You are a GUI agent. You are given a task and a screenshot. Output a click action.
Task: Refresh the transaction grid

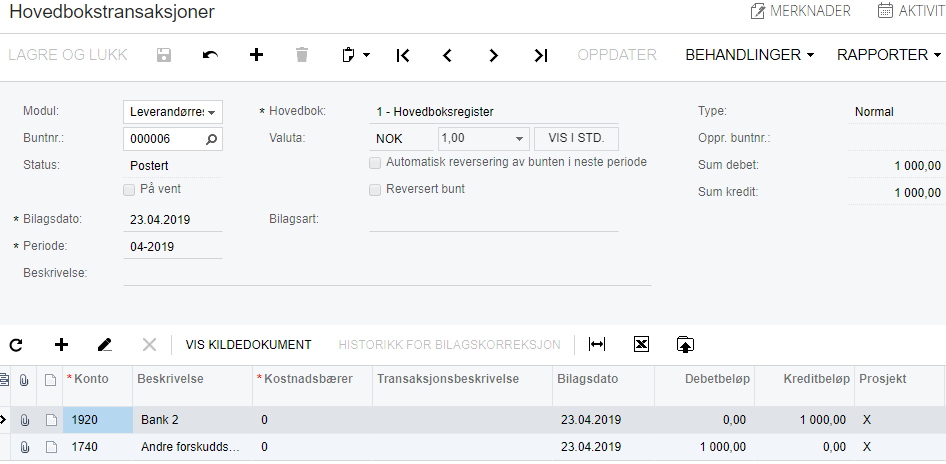(x=16, y=345)
